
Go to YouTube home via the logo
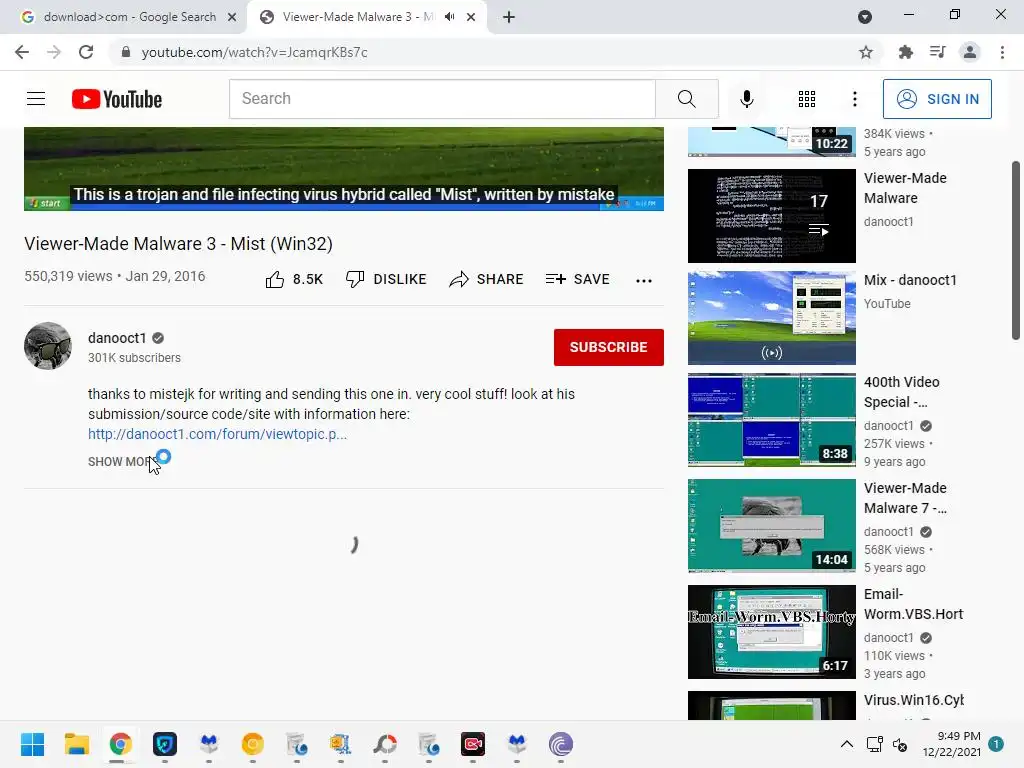click(117, 99)
